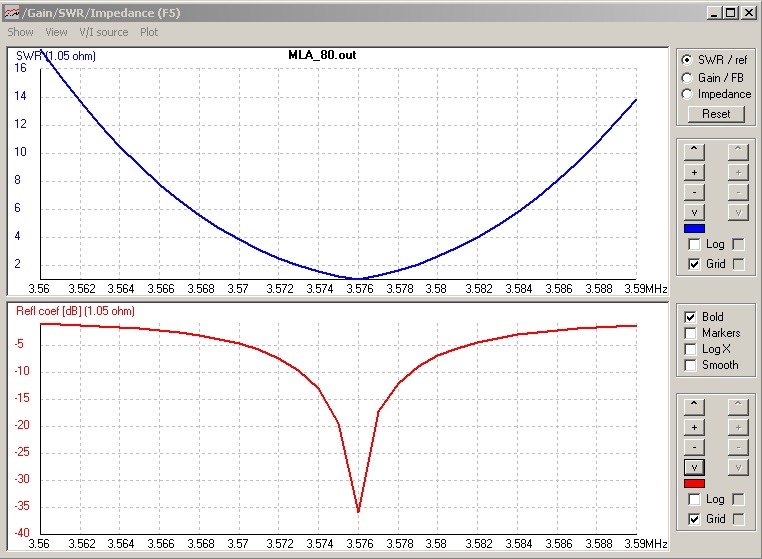Click the red Refl coef color swatch
The height and width of the screenshot is (559, 762).
(695, 484)
